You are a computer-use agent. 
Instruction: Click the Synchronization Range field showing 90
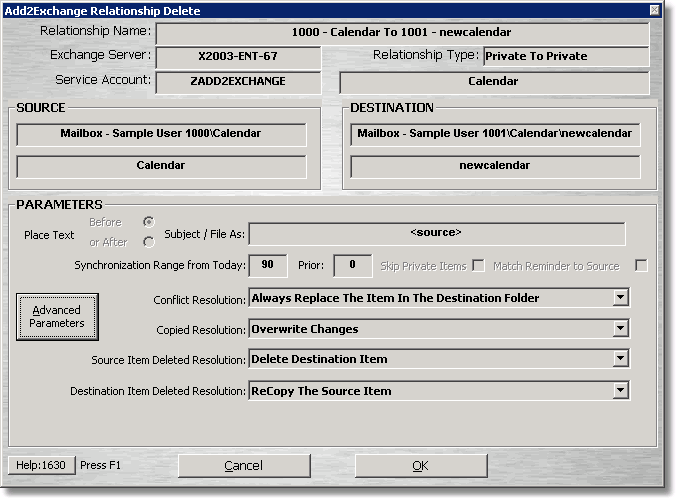coord(268,265)
